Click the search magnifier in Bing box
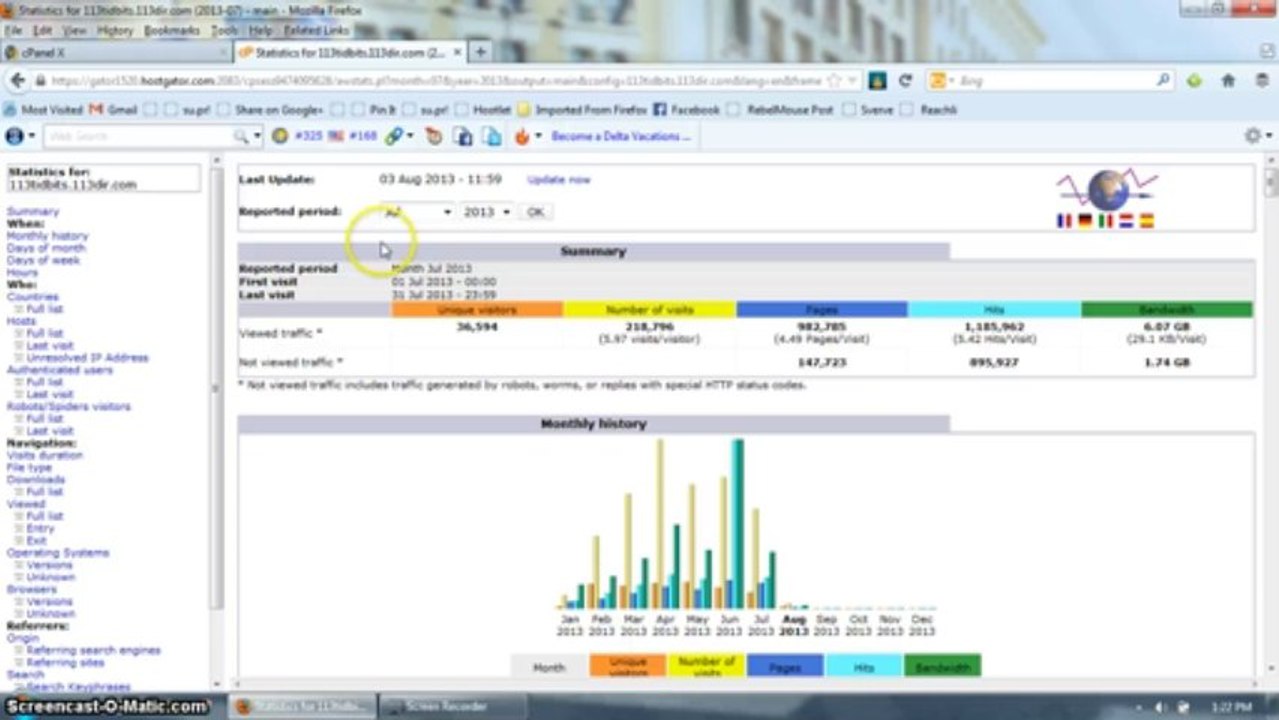The height and width of the screenshot is (720, 1279). 1163,81
